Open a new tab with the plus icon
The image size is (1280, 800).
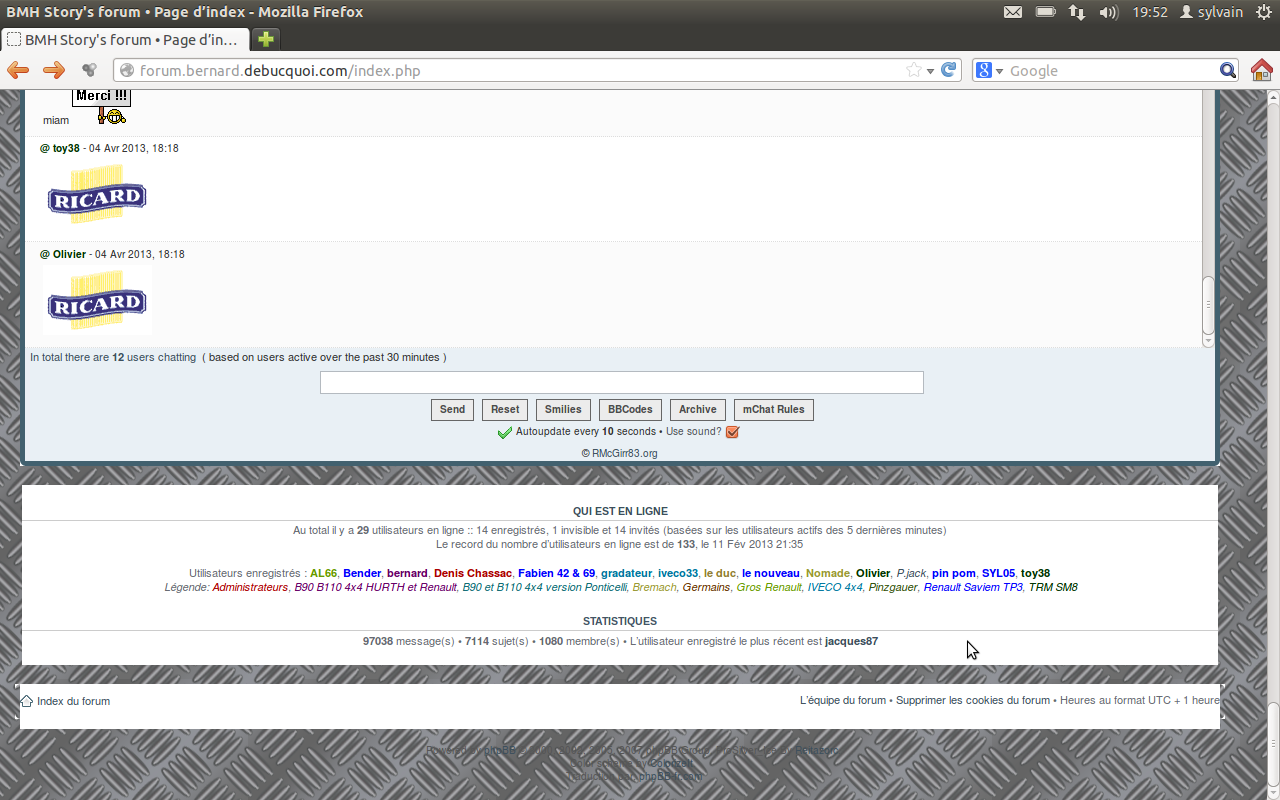click(265, 39)
